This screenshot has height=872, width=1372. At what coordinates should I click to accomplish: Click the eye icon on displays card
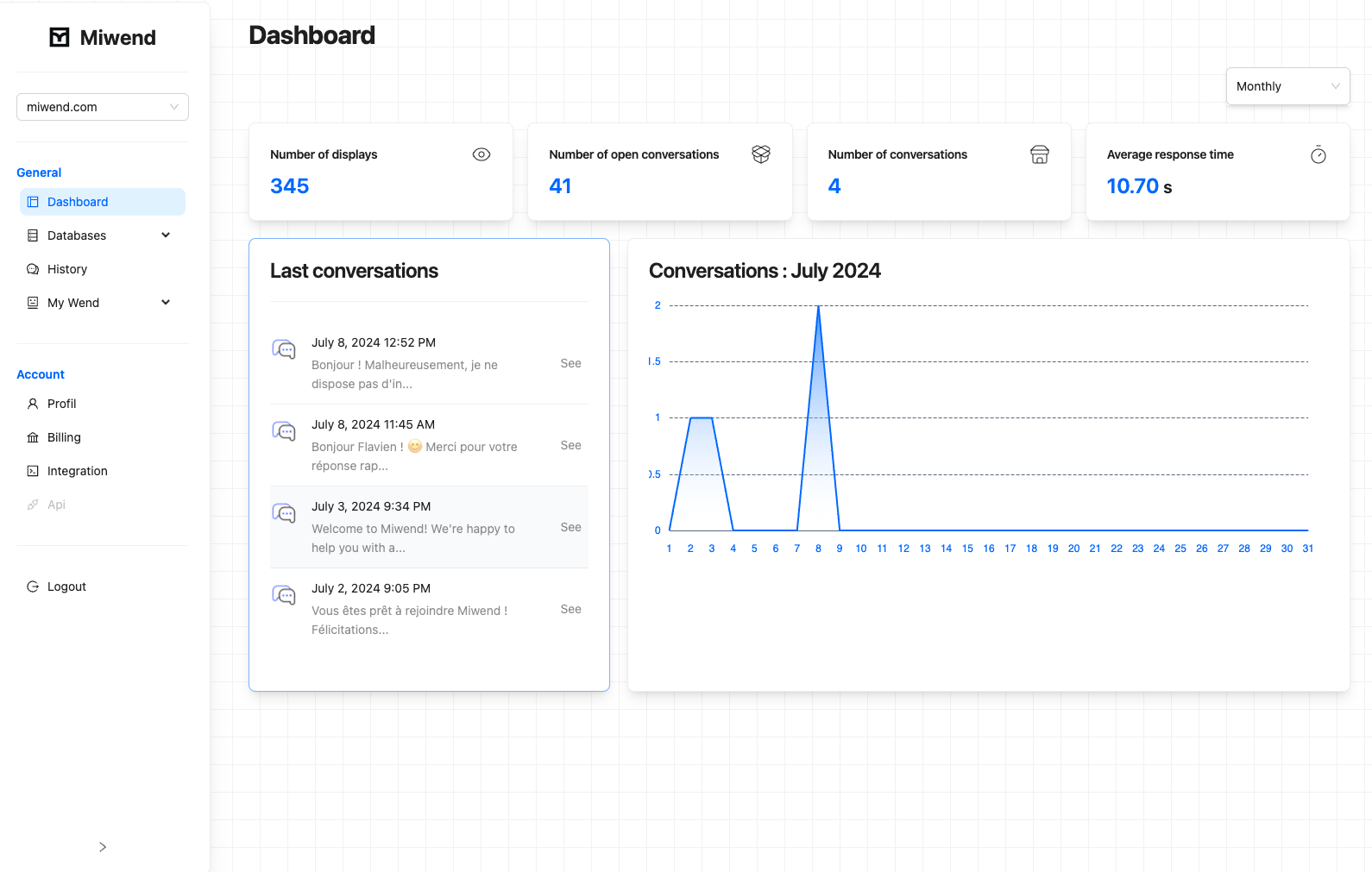481,154
